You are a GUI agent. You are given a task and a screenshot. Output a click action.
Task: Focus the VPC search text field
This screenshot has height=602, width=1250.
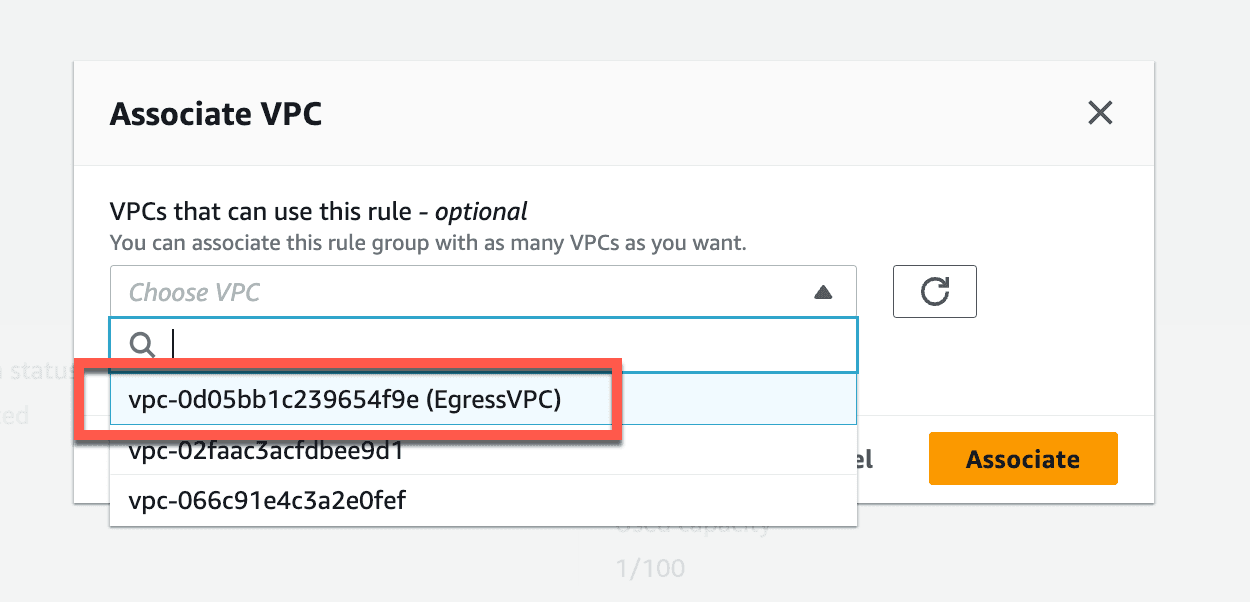pos(483,345)
